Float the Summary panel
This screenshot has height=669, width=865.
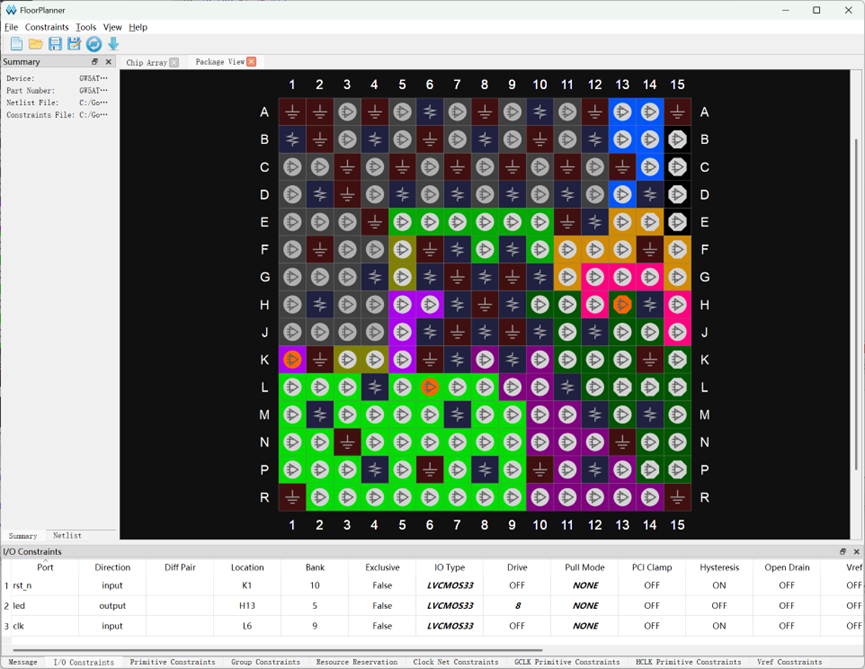(95, 62)
